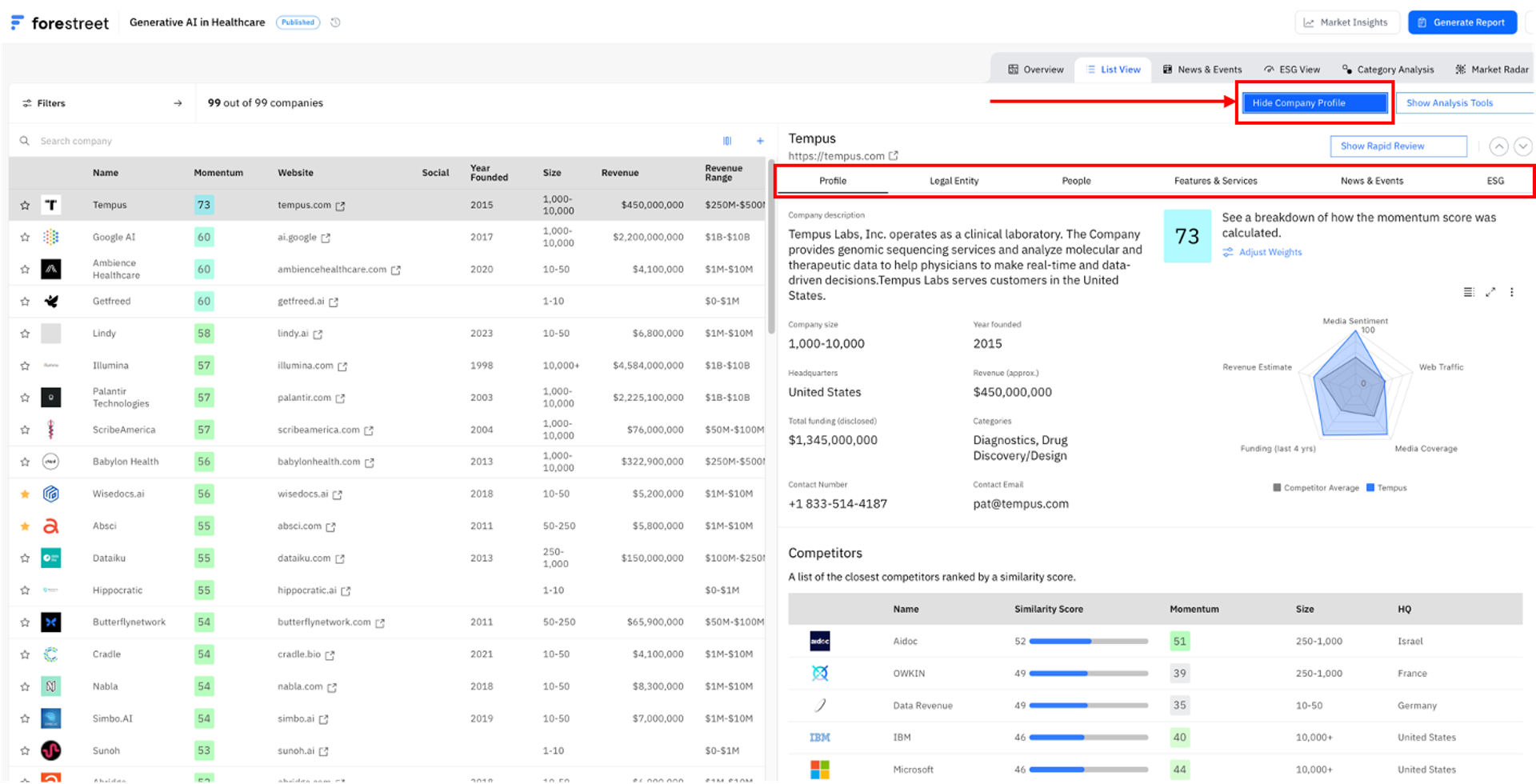Viewport: 1536px width, 784px height.
Task: Click Generate Report button
Action: (1462, 22)
